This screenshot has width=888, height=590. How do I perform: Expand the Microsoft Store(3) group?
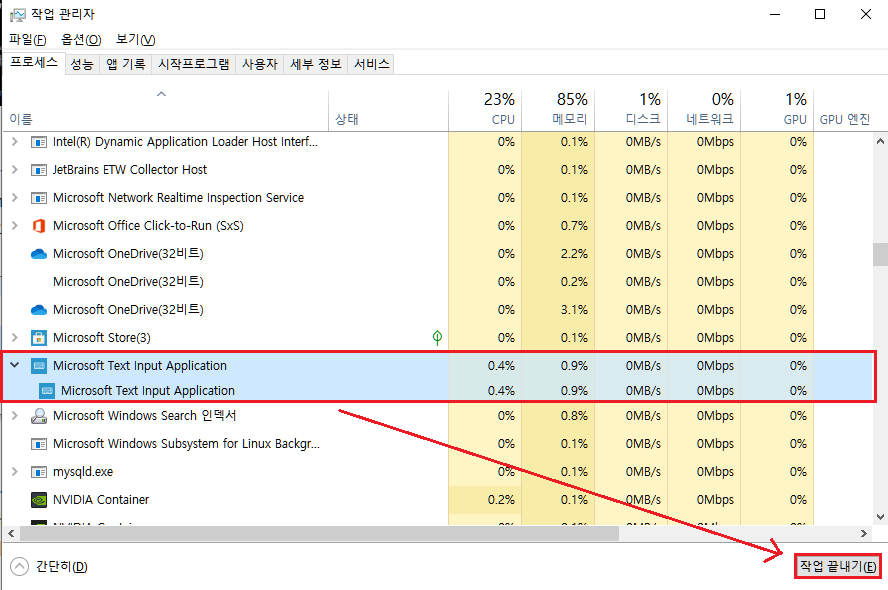pos(15,337)
